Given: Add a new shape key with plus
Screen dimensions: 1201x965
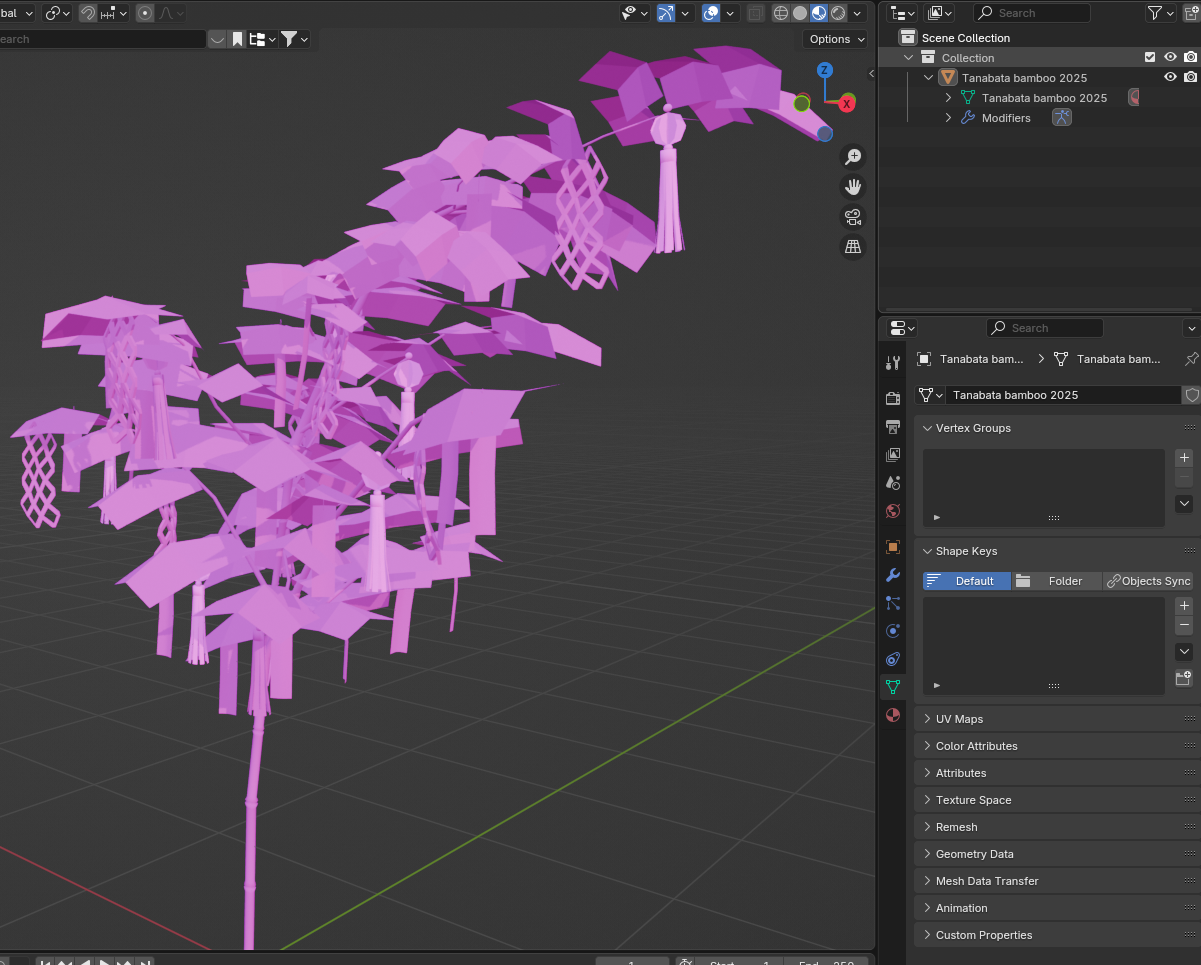Looking at the screenshot, I should (x=1184, y=606).
